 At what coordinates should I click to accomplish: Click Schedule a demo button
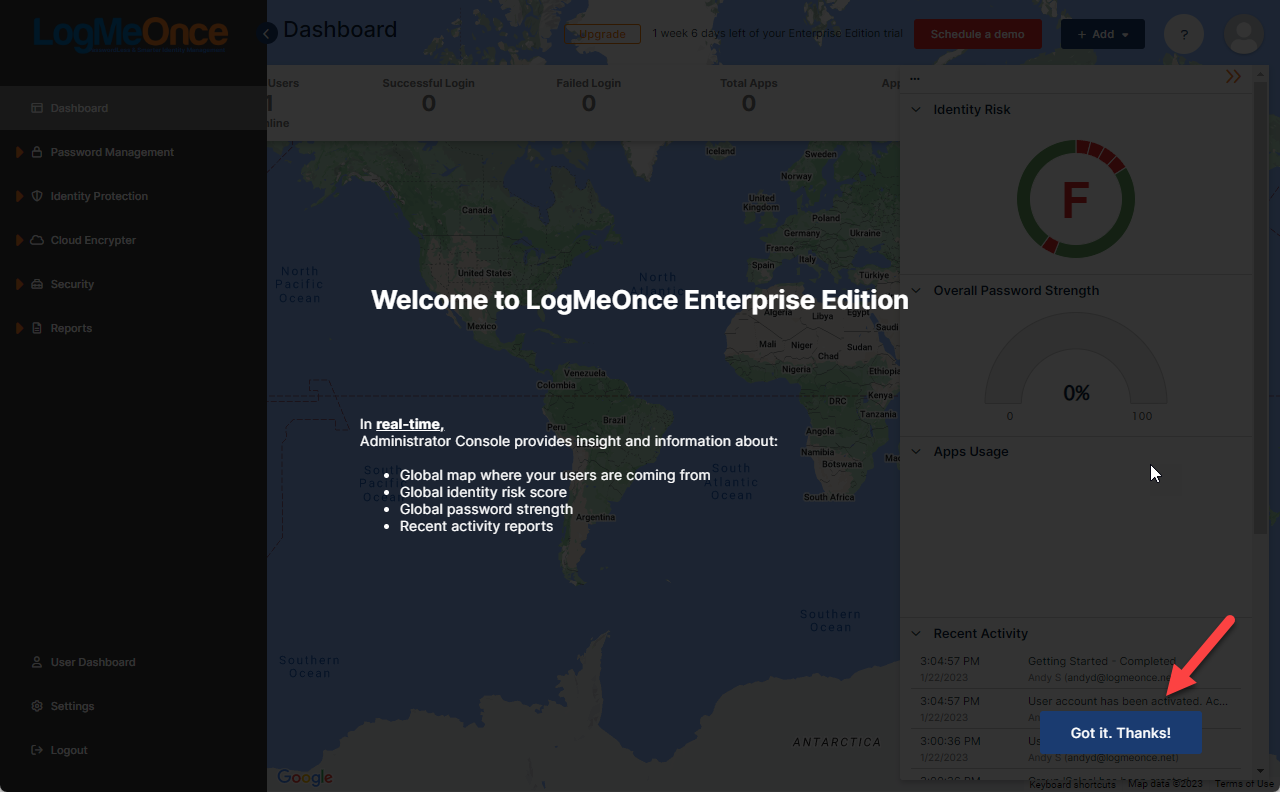pos(977,34)
